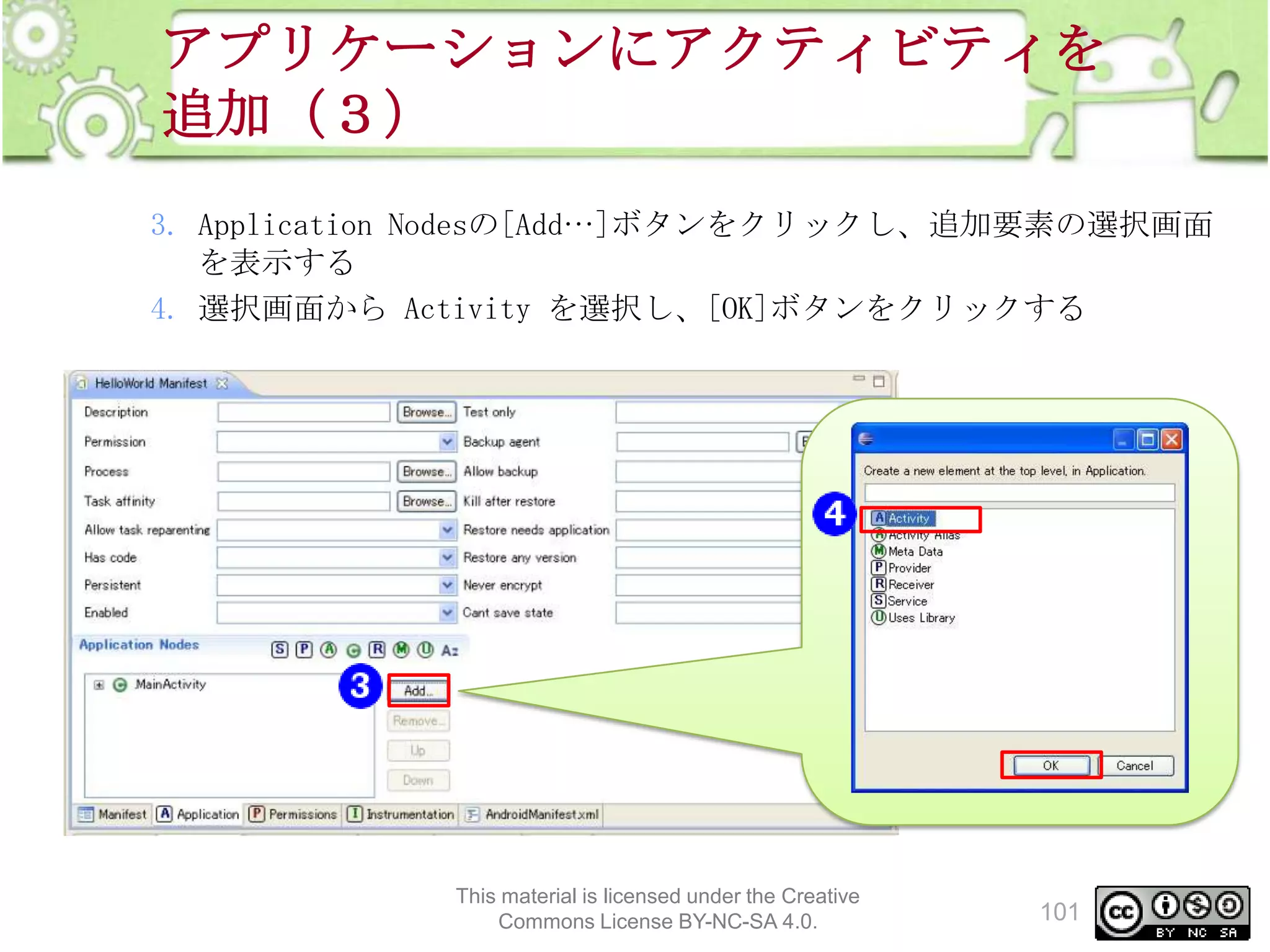Click the Description input field
The image size is (1270, 952).
click(x=304, y=412)
